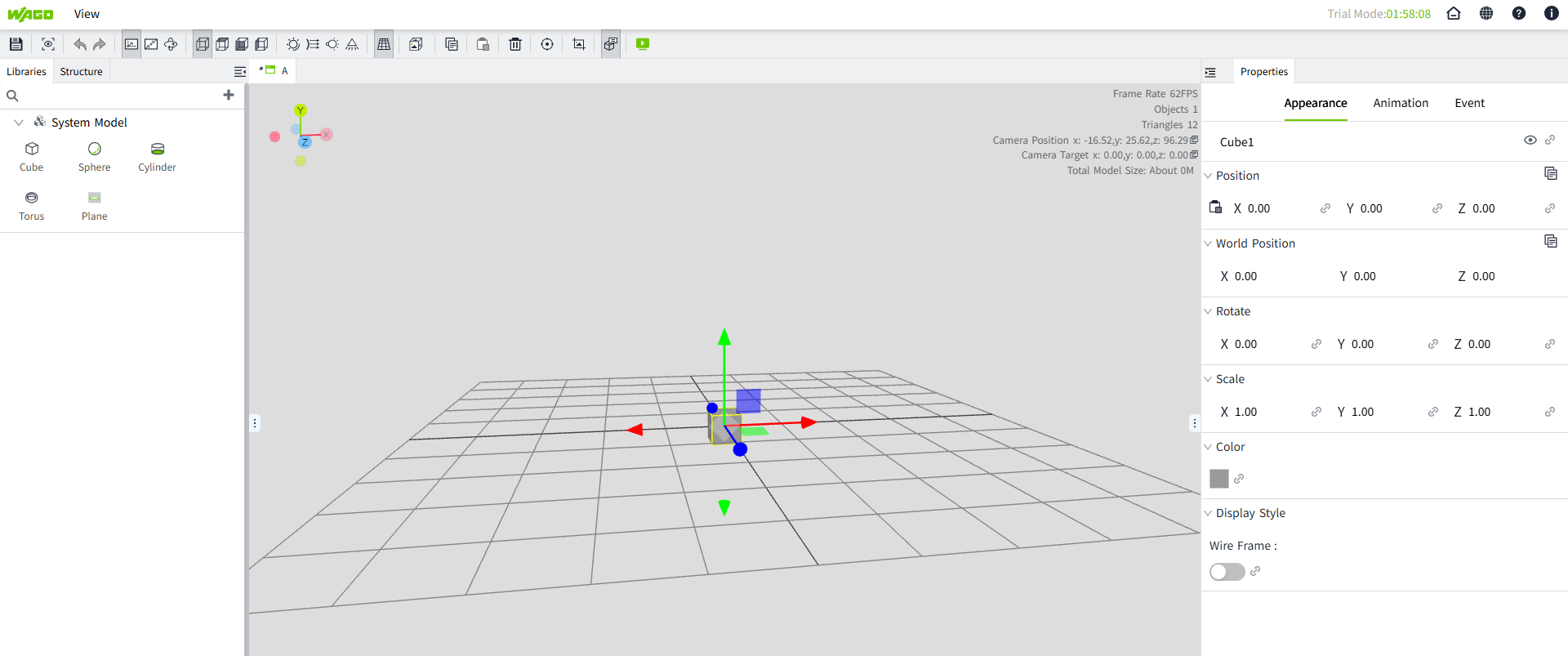Open the View menu
The width and height of the screenshot is (1568, 656).
click(87, 14)
